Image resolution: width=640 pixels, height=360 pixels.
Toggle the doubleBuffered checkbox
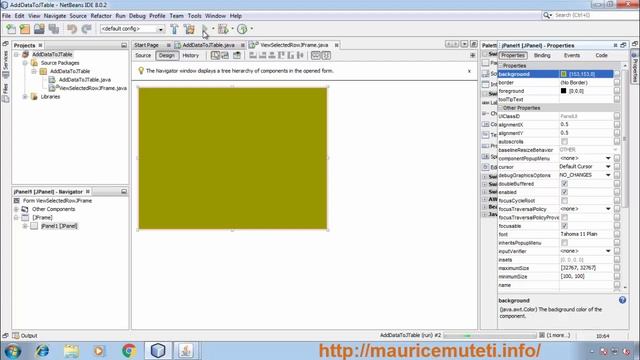pyautogui.click(x=564, y=184)
